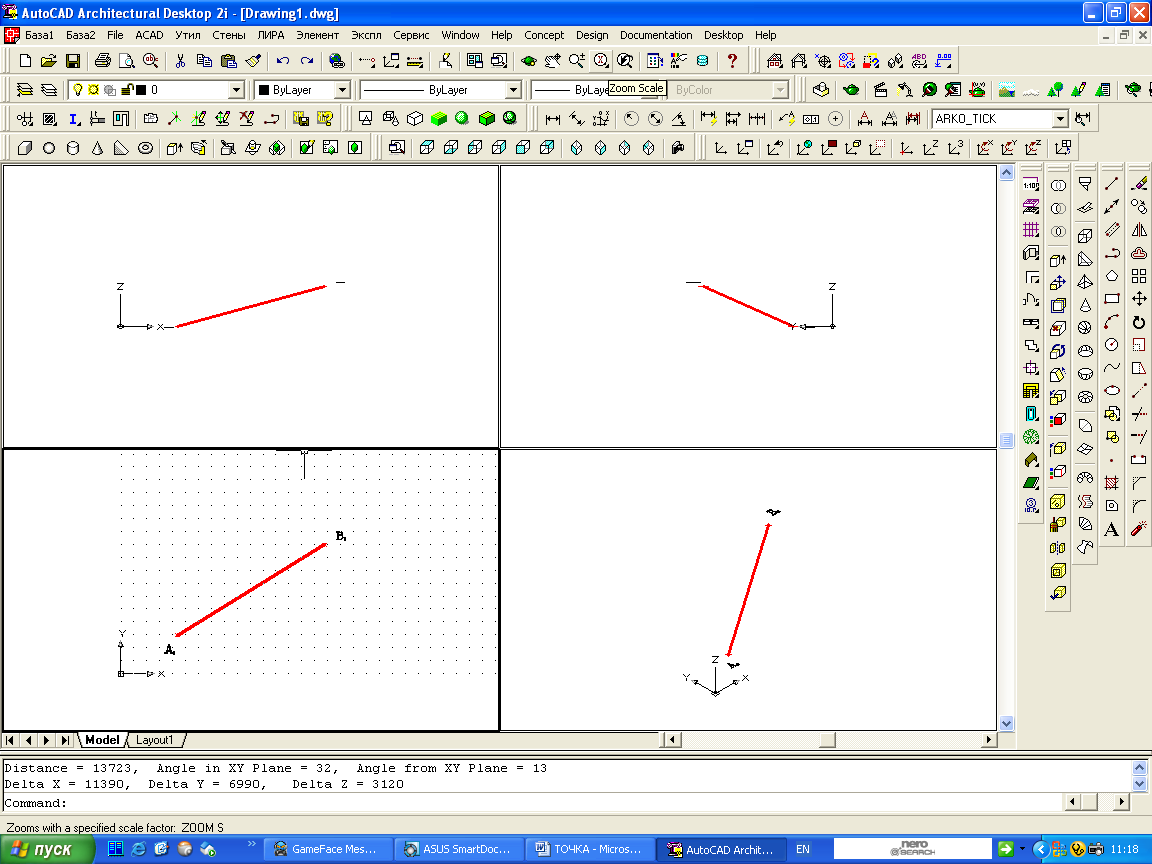The width and height of the screenshot is (1152, 864).
Task: Jump to first layout tab arrow
Action: (10, 740)
